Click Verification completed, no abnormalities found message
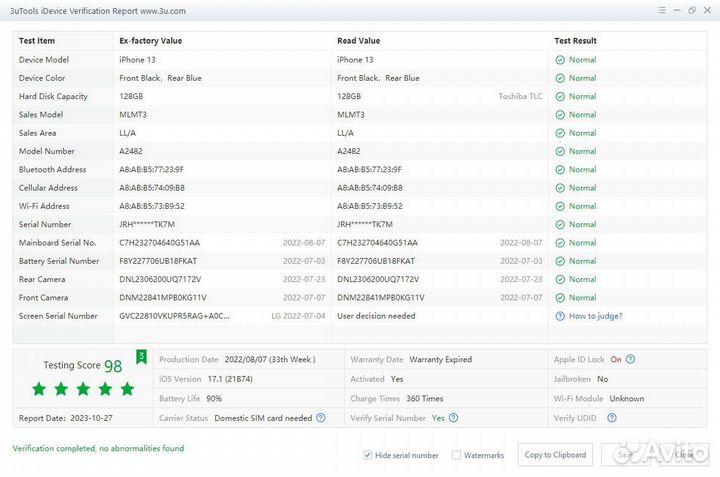The height and width of the screenshot is (477, 720). [98, 448]
